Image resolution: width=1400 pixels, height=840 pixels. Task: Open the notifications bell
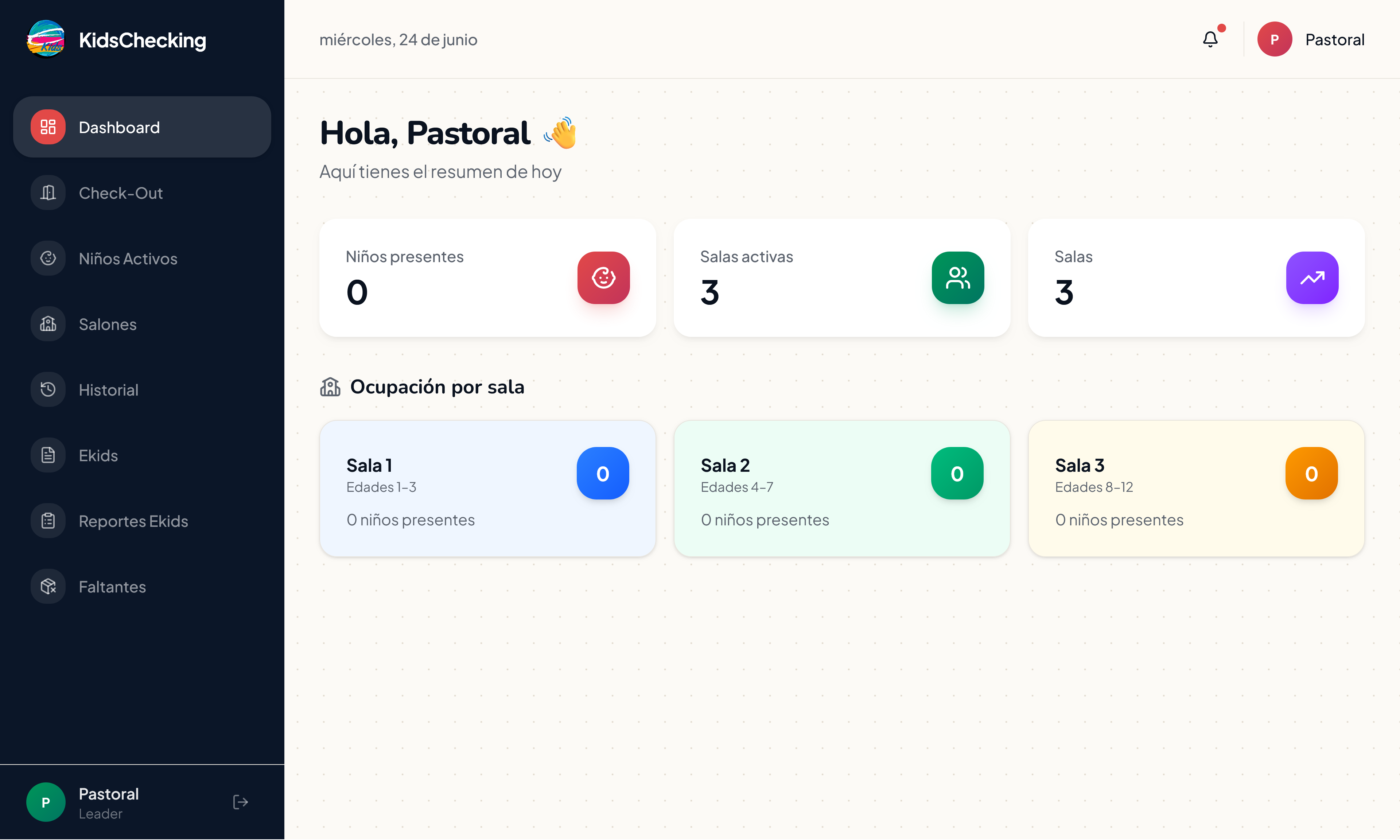pyautogui.click(x=1210, y=39)
